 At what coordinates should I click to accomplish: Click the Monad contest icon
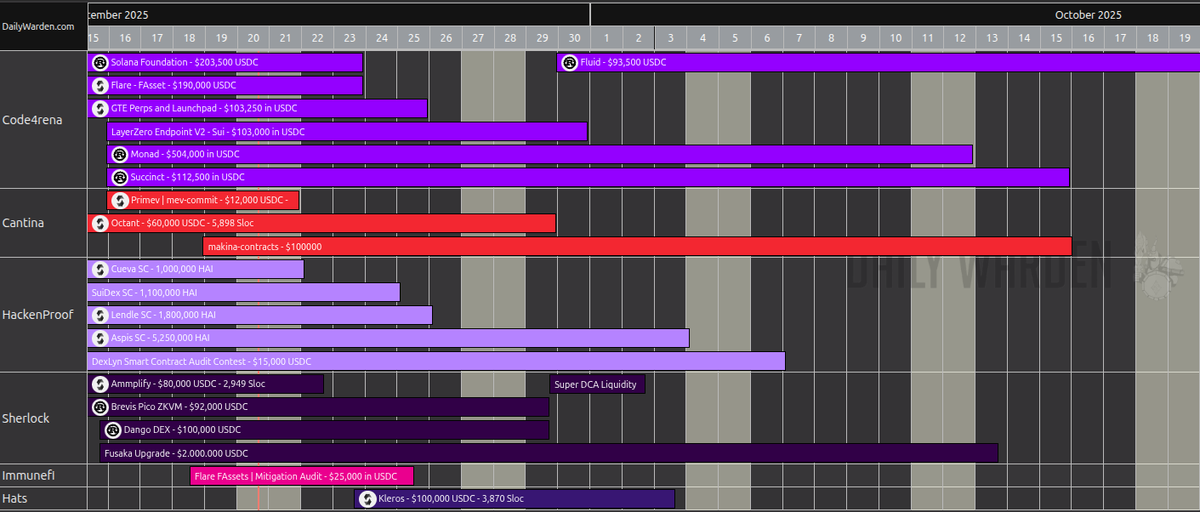[x=120, y=154]
